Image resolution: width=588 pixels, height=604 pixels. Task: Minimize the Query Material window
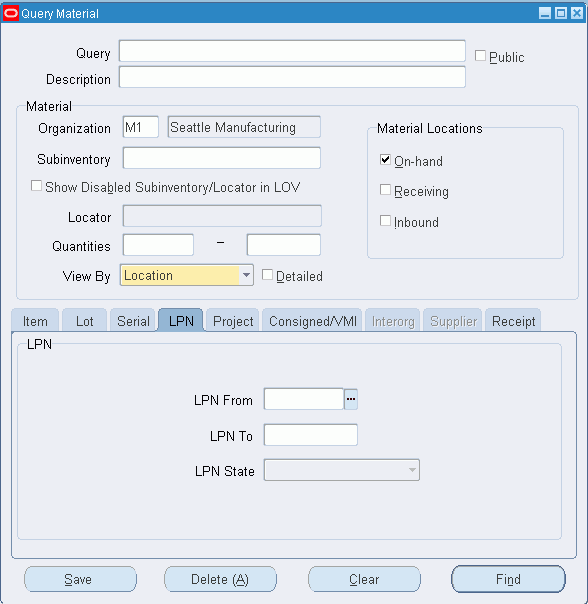click(x=545, y=13)
